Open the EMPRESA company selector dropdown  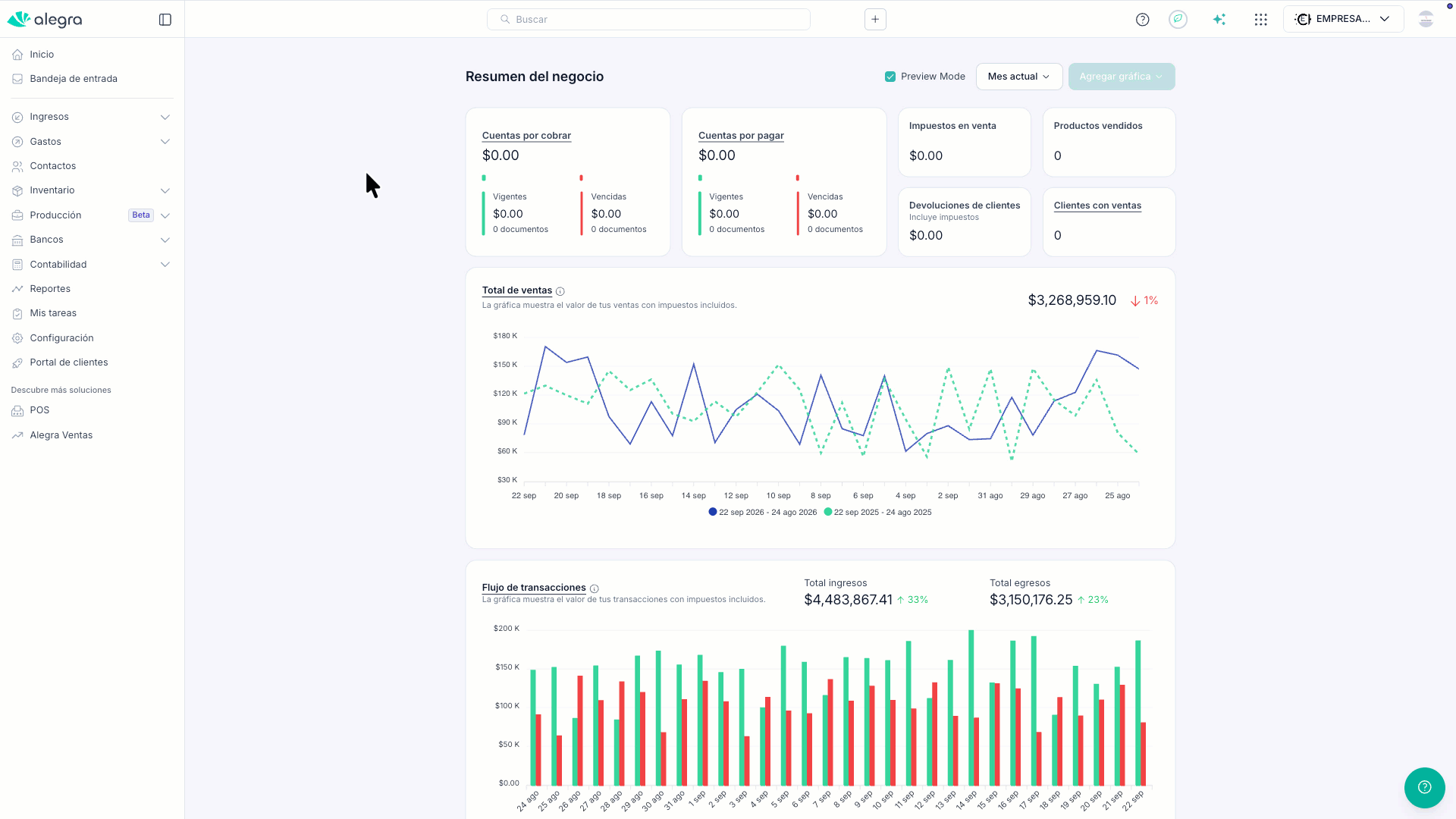(x=1342, y=20)
